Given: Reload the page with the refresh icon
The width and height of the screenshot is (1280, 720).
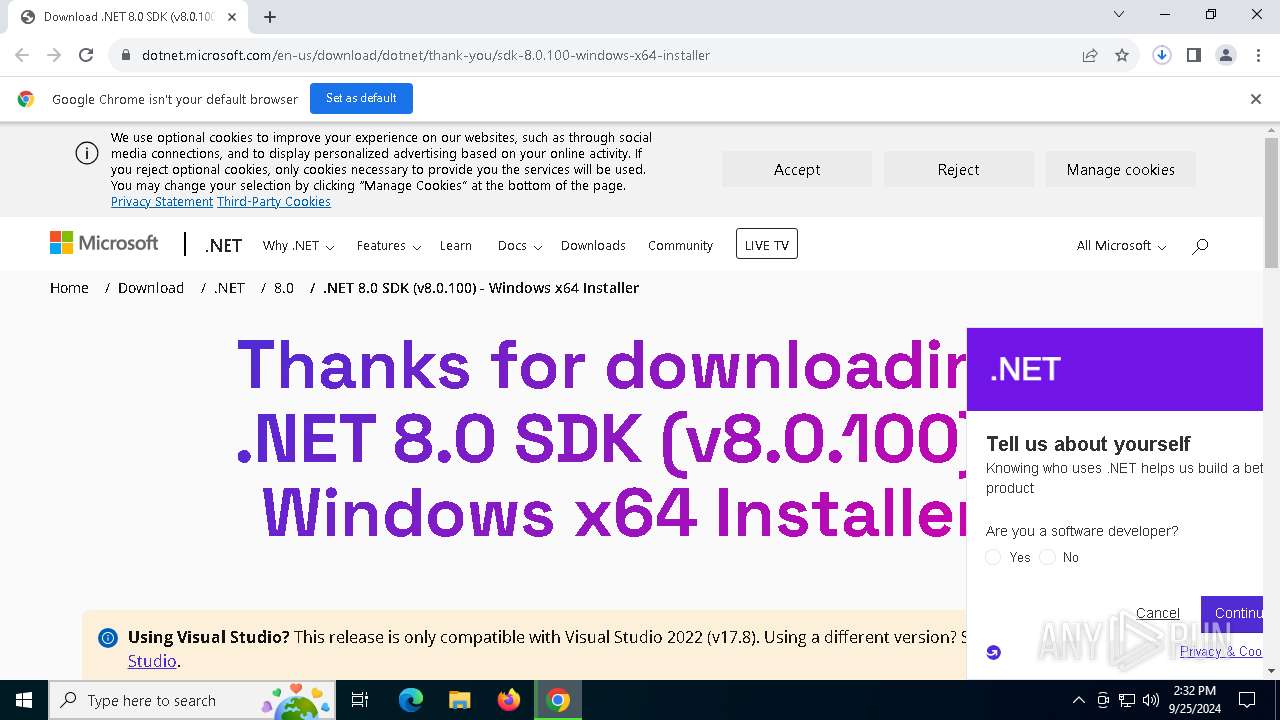Looking at the screenshot, I should (86, 55).
